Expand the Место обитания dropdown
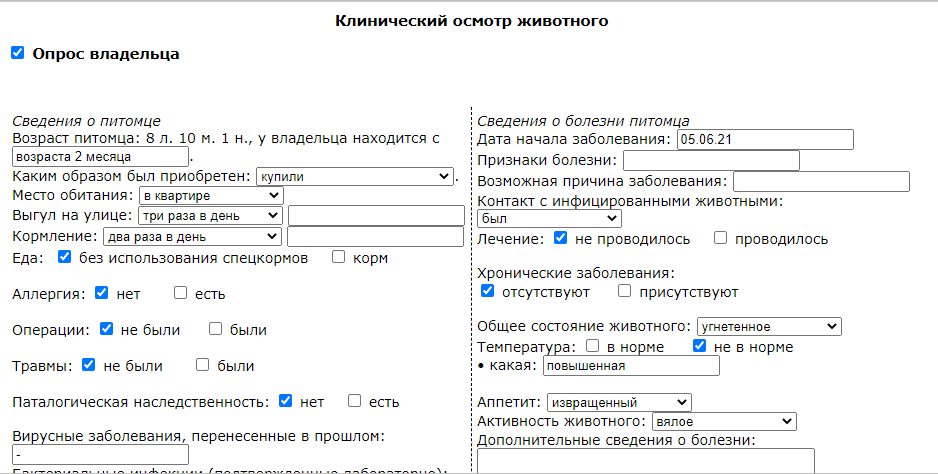Image resolution: width=938 pixels, height=474 pixels. (x=212, y=195)
